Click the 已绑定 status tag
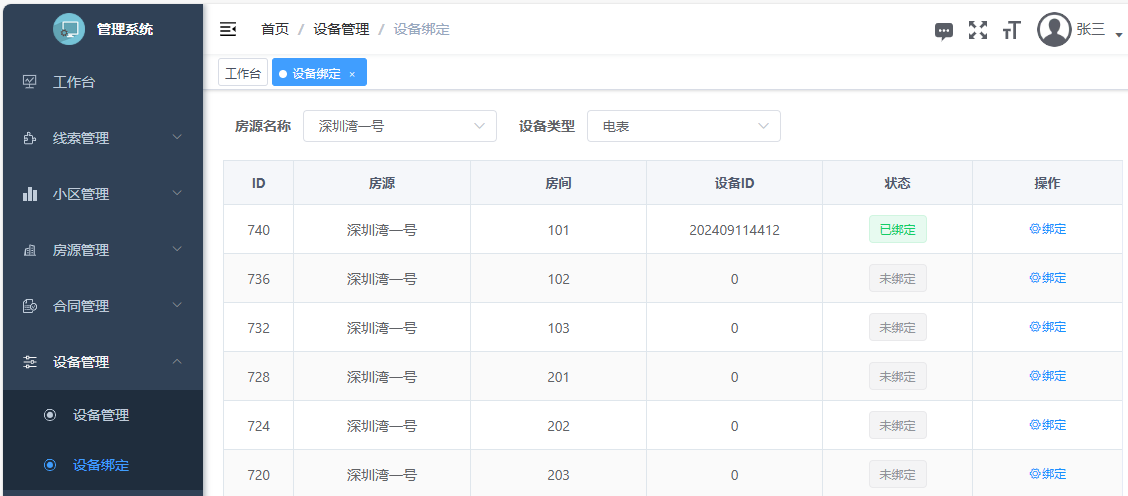 (897, 229)
